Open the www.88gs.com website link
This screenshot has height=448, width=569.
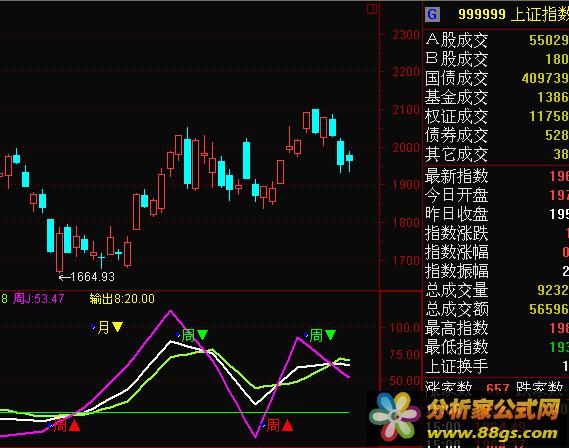point(493,433)
